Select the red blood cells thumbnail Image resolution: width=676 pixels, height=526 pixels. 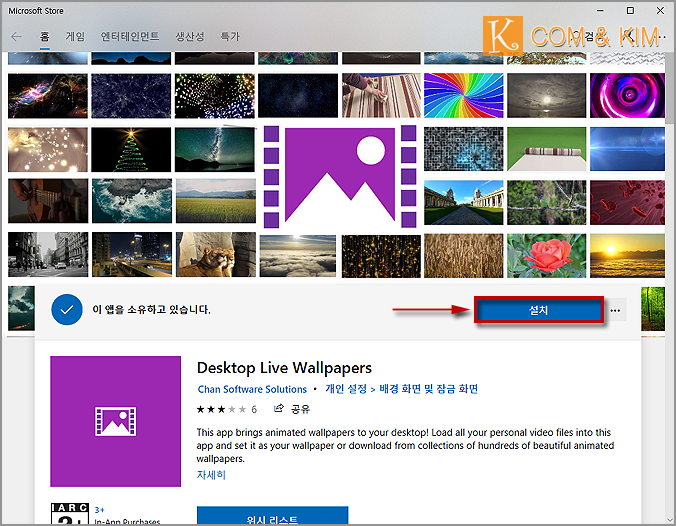(x=627, y=203)
